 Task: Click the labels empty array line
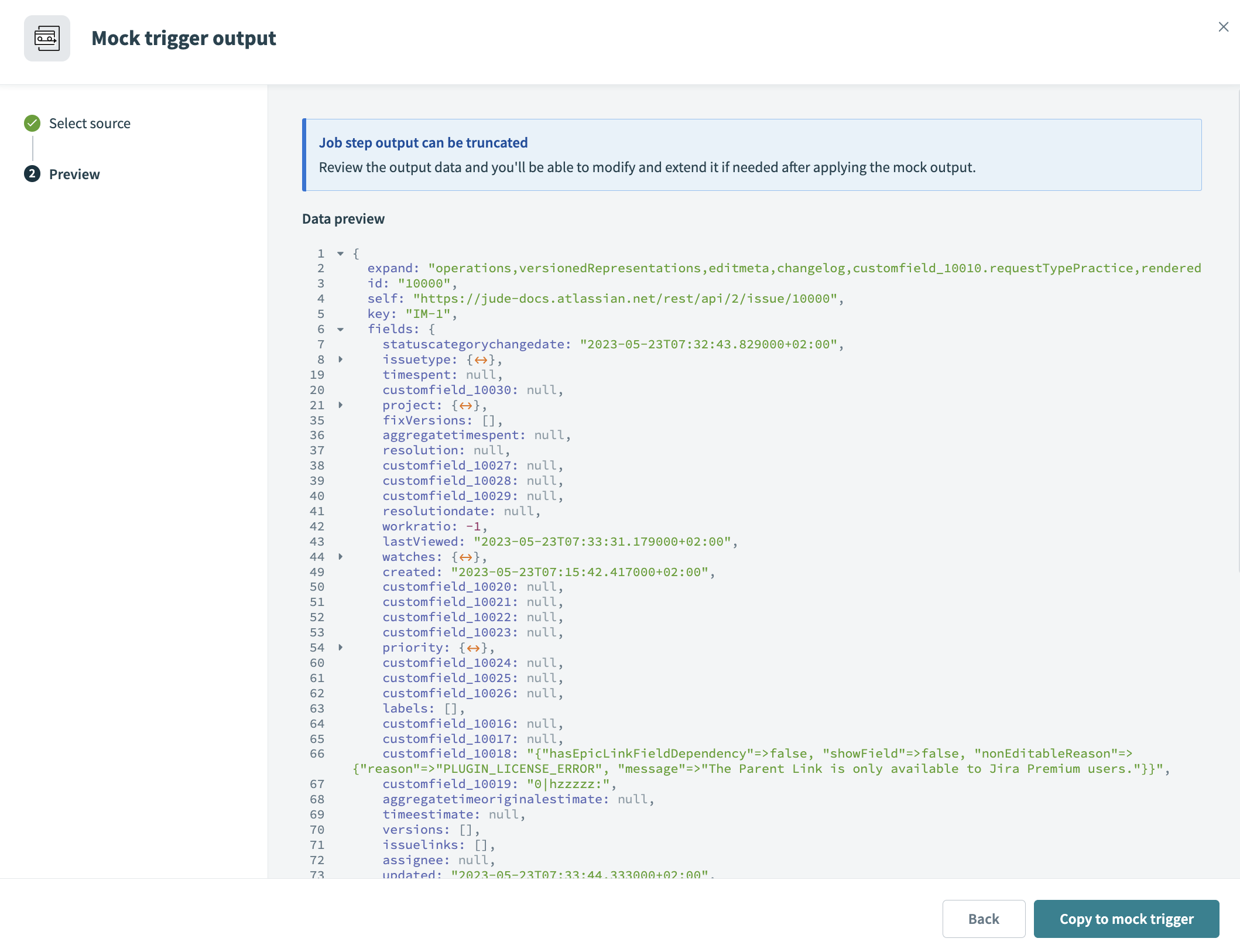423,708
